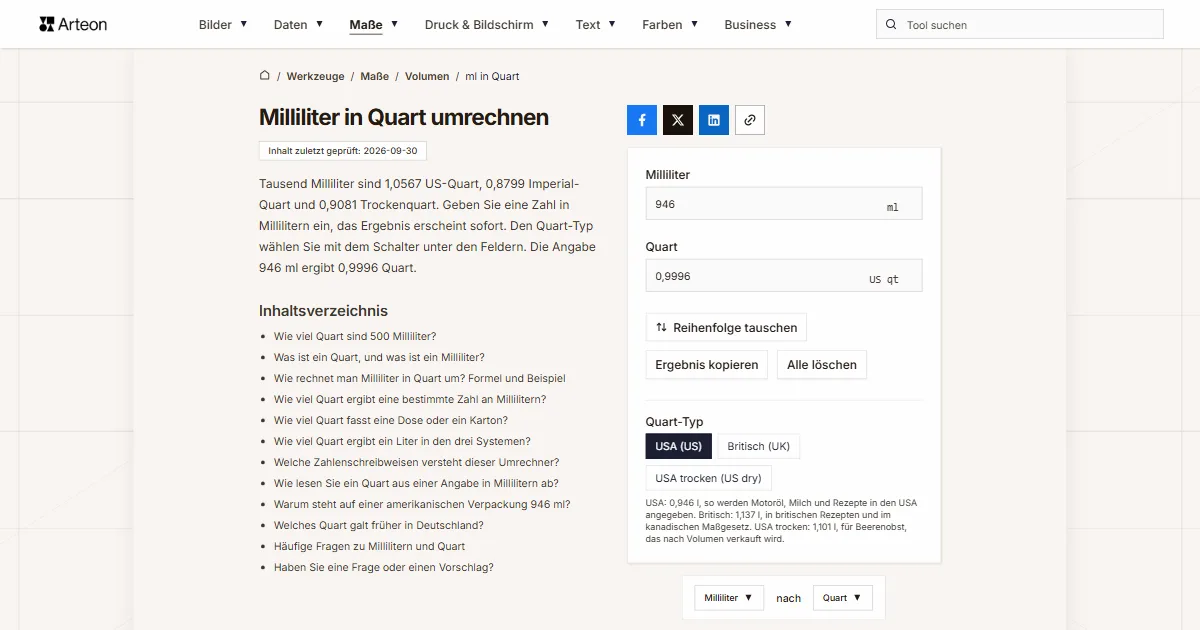Click Reihenfolge tauschen button

726,328
